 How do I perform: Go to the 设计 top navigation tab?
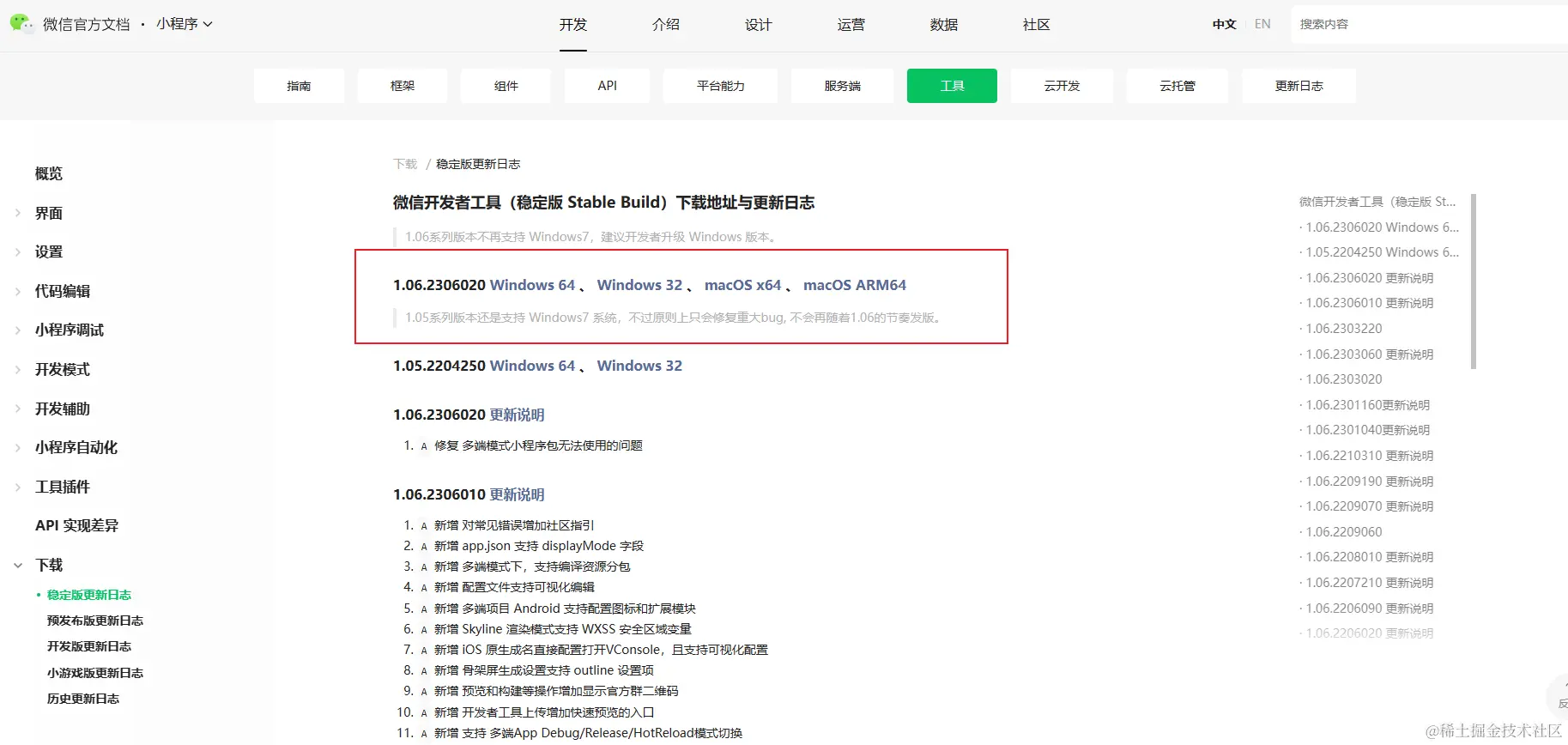[759, 25]
